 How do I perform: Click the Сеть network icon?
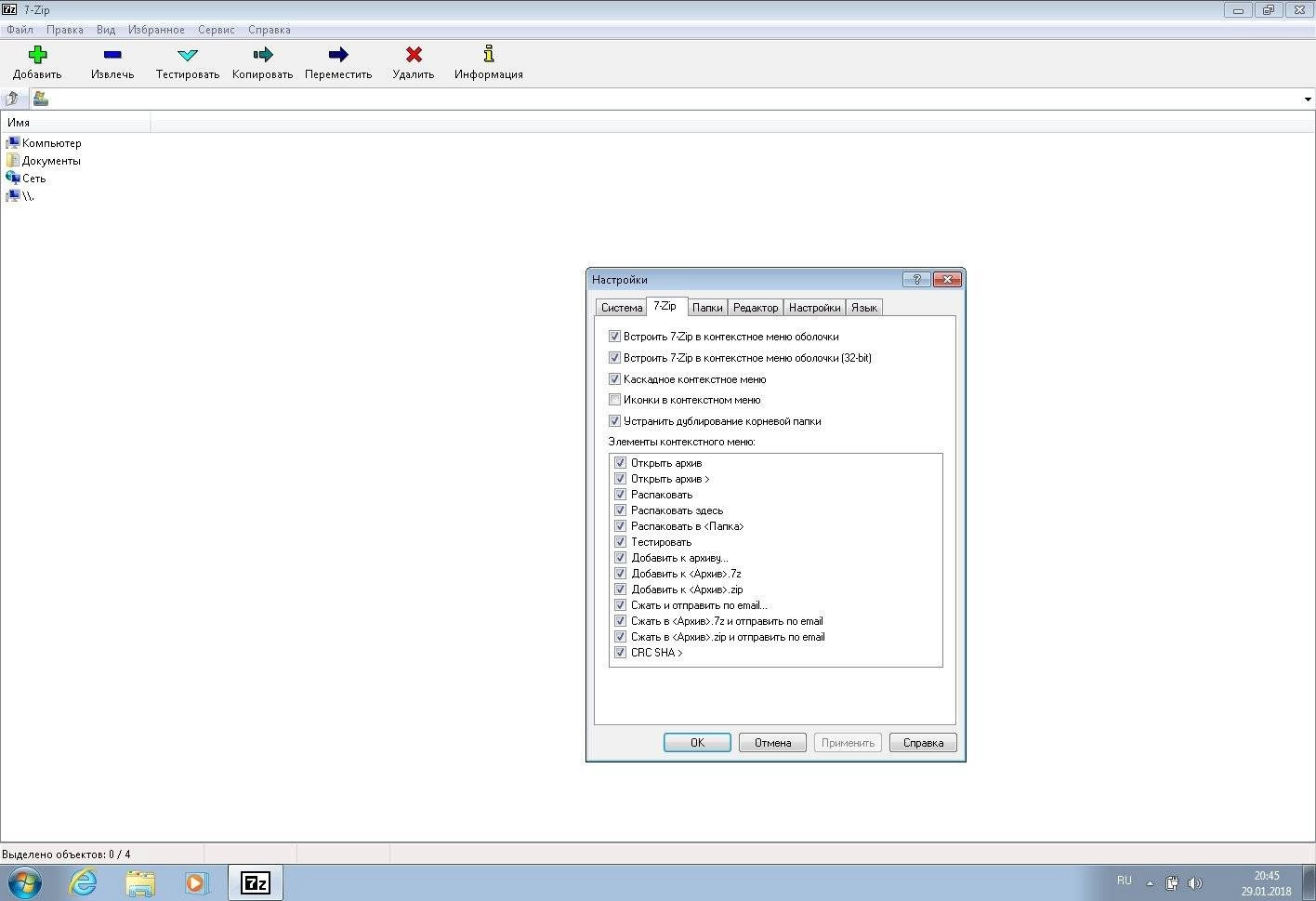coord(12,178)
